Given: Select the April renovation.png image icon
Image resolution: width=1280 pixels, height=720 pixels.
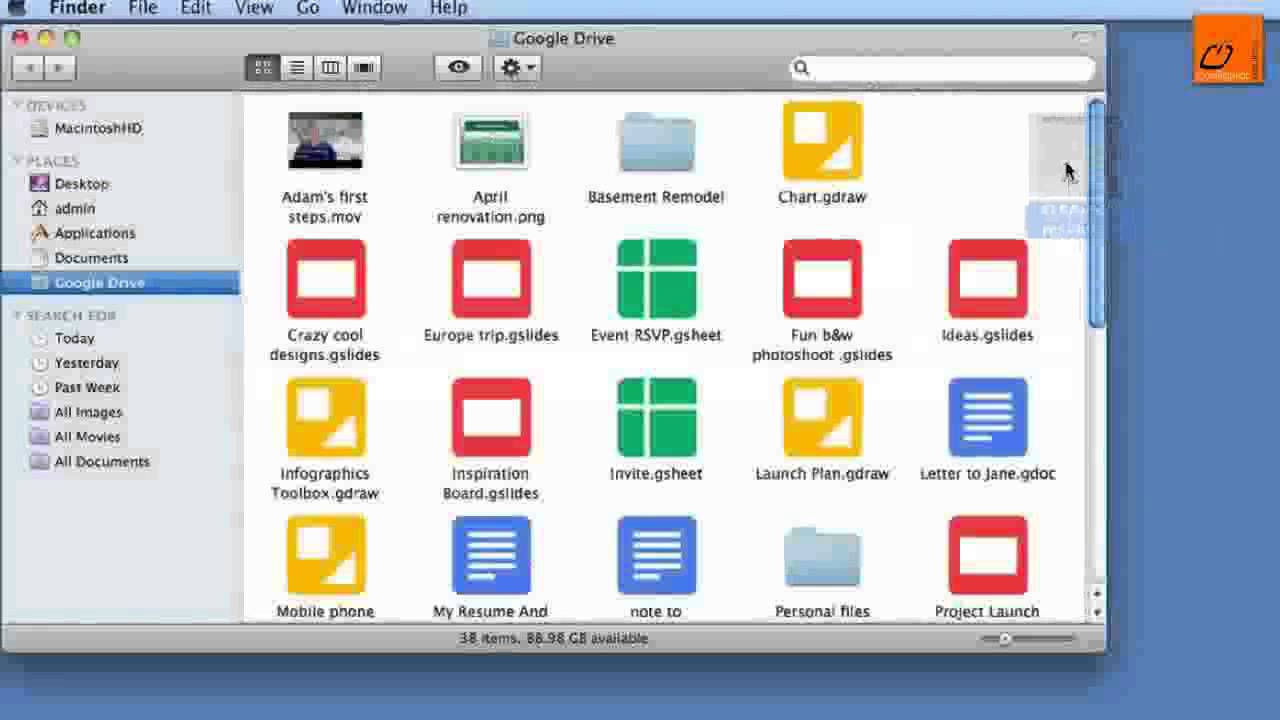Looking at the screenshot, I should [x=491, y=141].
